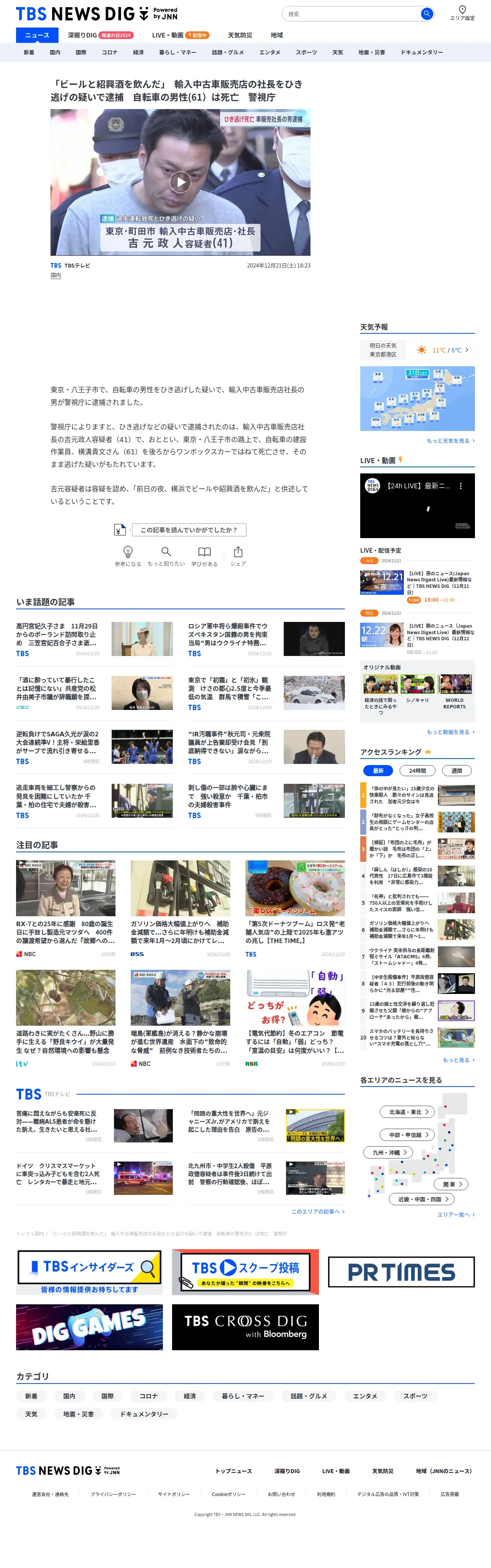
Task: Click the 国内 tag under article
Action: tap(55, 276)
